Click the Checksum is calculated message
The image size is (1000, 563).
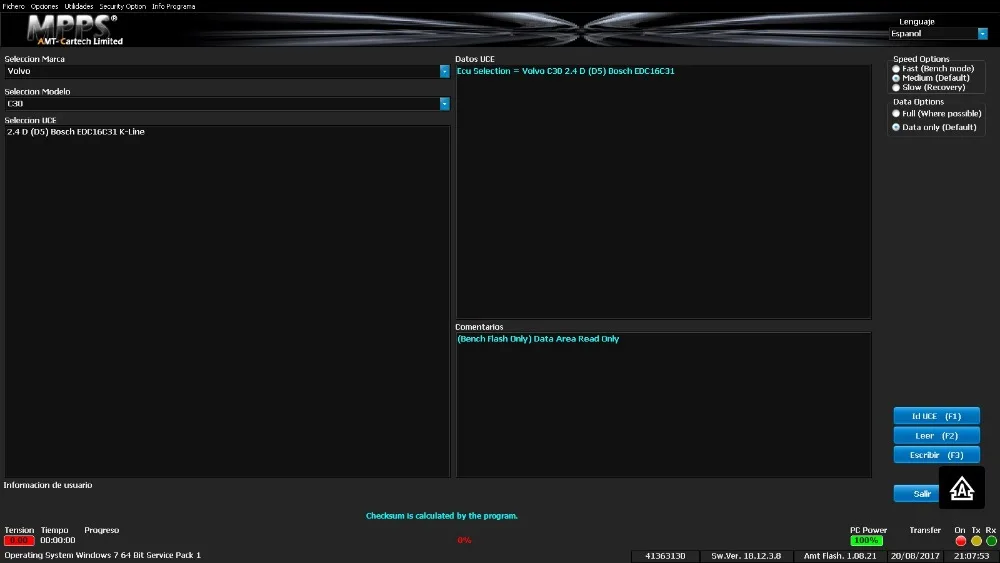pos(442,516)
